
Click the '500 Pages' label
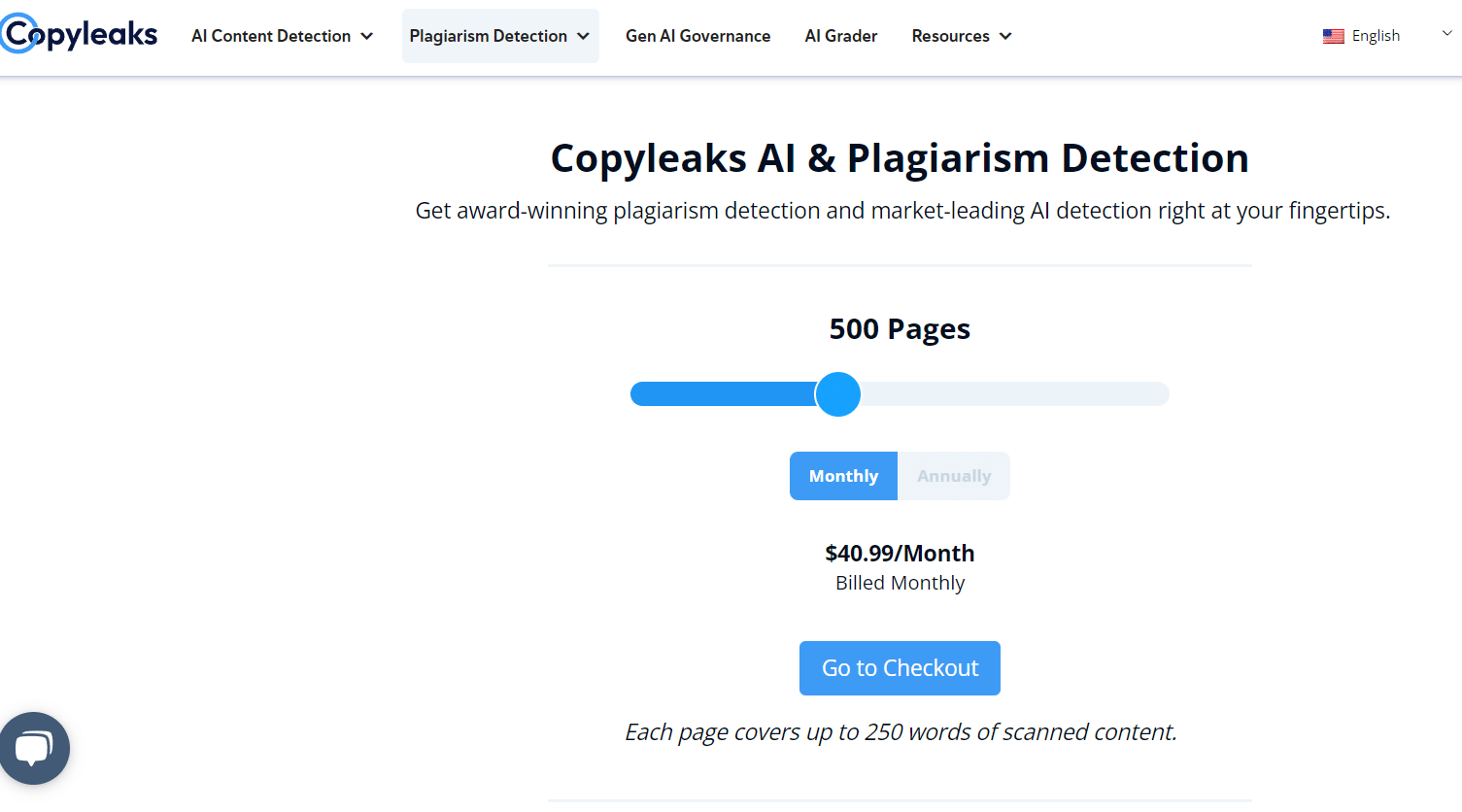(x=900, y=329)
